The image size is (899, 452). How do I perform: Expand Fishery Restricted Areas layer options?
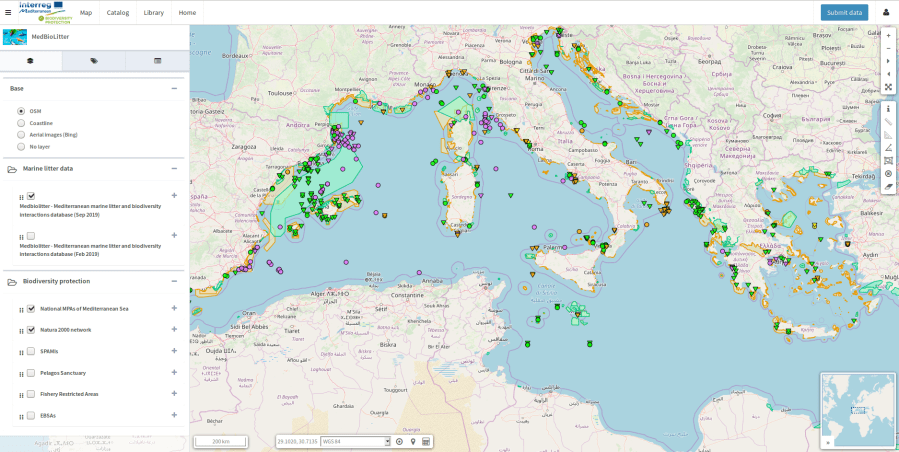pos(174,394)
